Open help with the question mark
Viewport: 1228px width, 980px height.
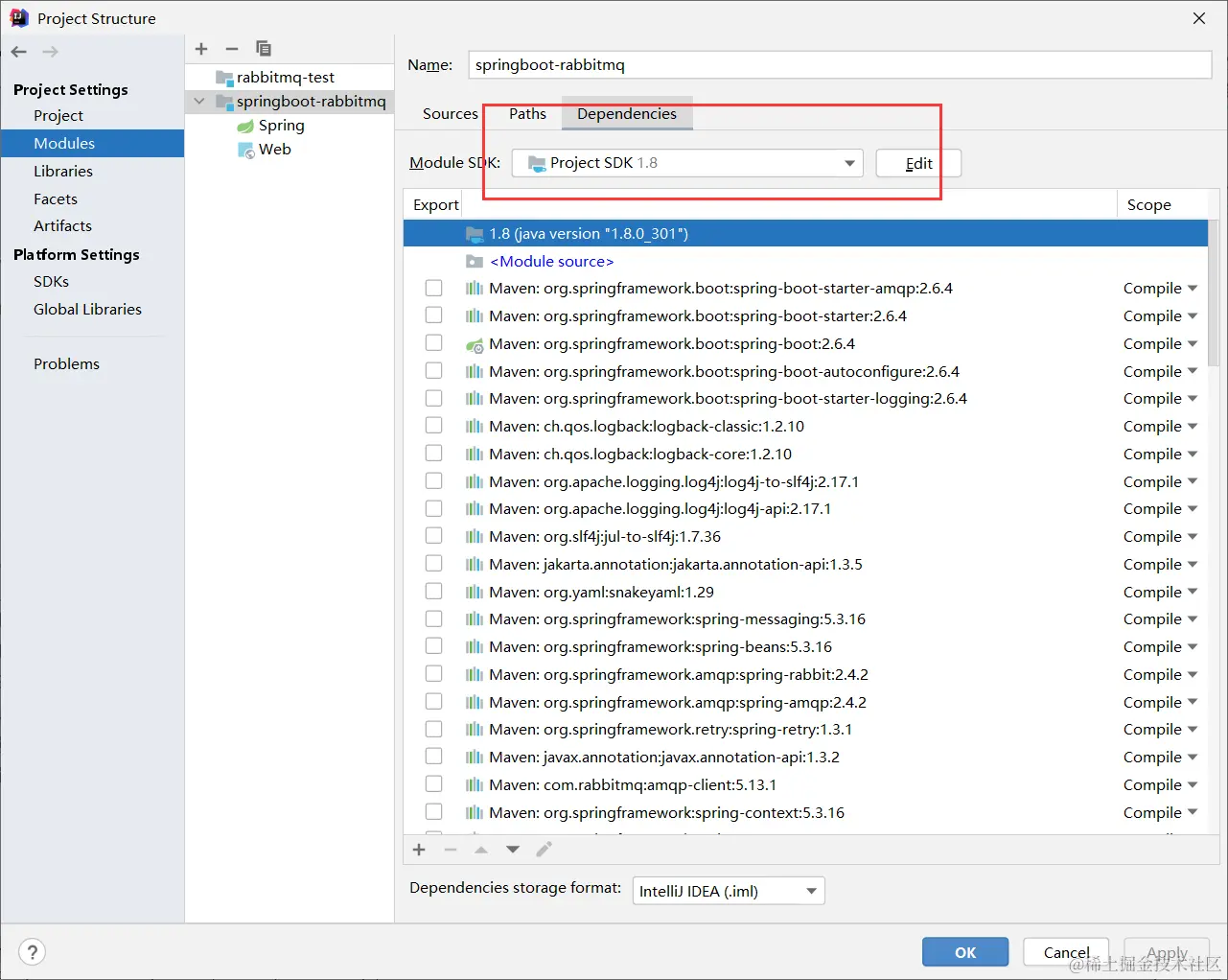pyautogui.click(x=33, y=952)
